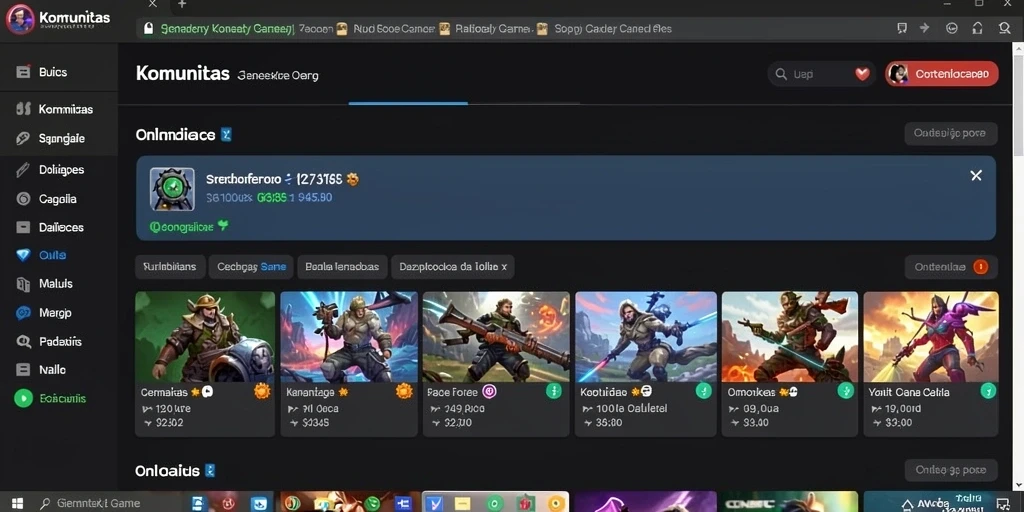Click the orange sun badge on Cemakas
This screenshot has width=1024, height=512.
tap(262, 391)
